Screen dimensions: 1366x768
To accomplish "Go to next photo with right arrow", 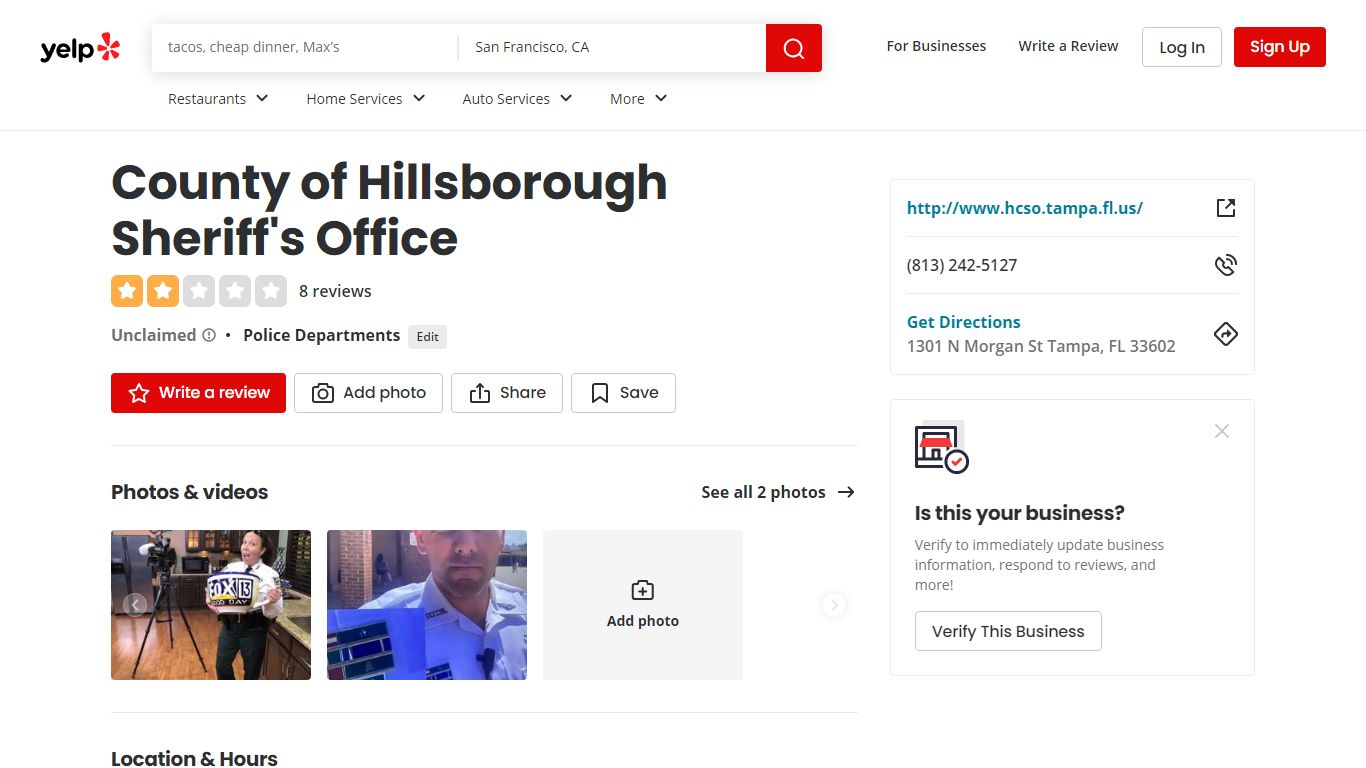I will (833, 605).
